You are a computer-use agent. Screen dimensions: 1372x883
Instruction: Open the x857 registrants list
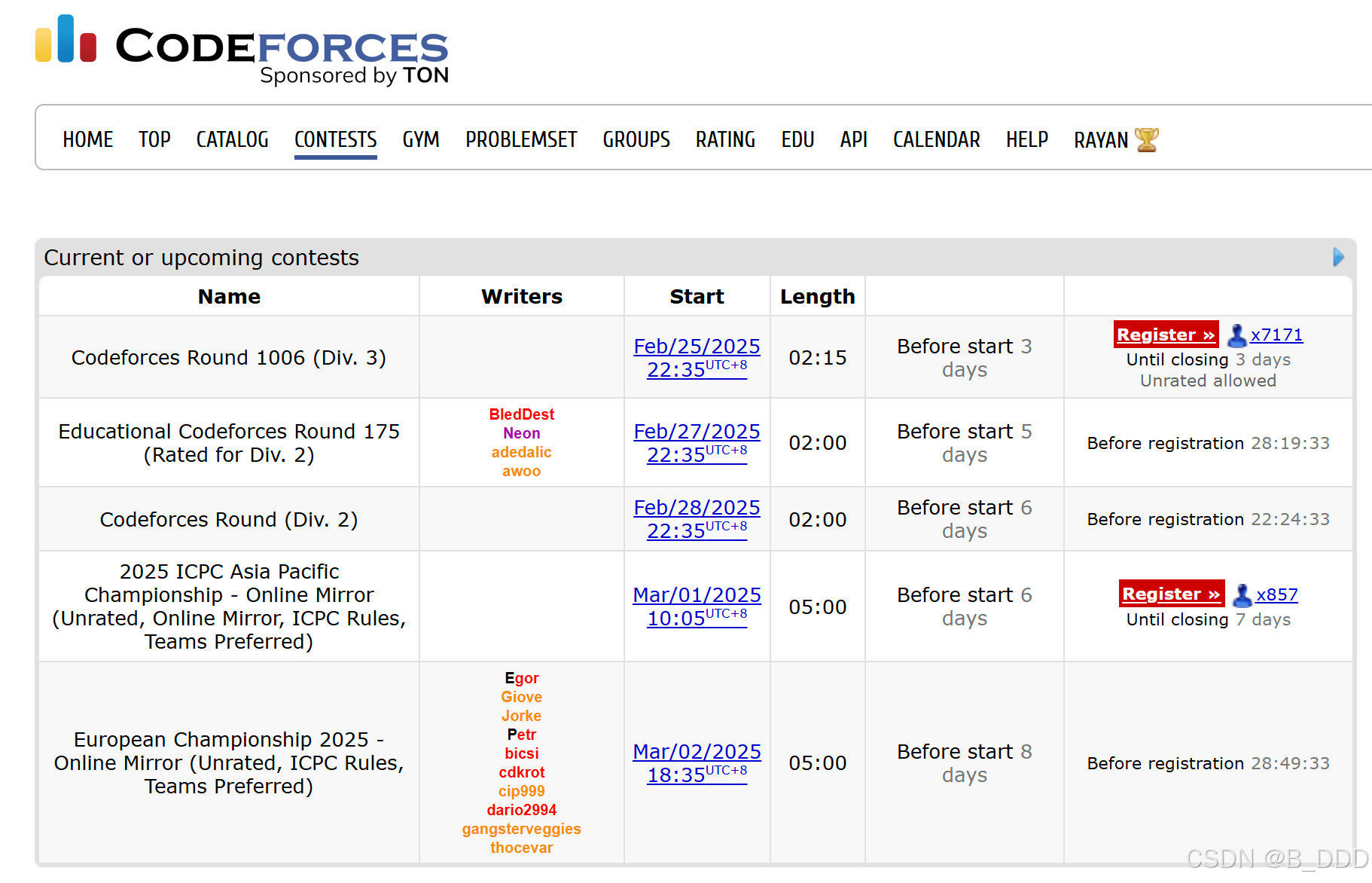(1276, 594)
